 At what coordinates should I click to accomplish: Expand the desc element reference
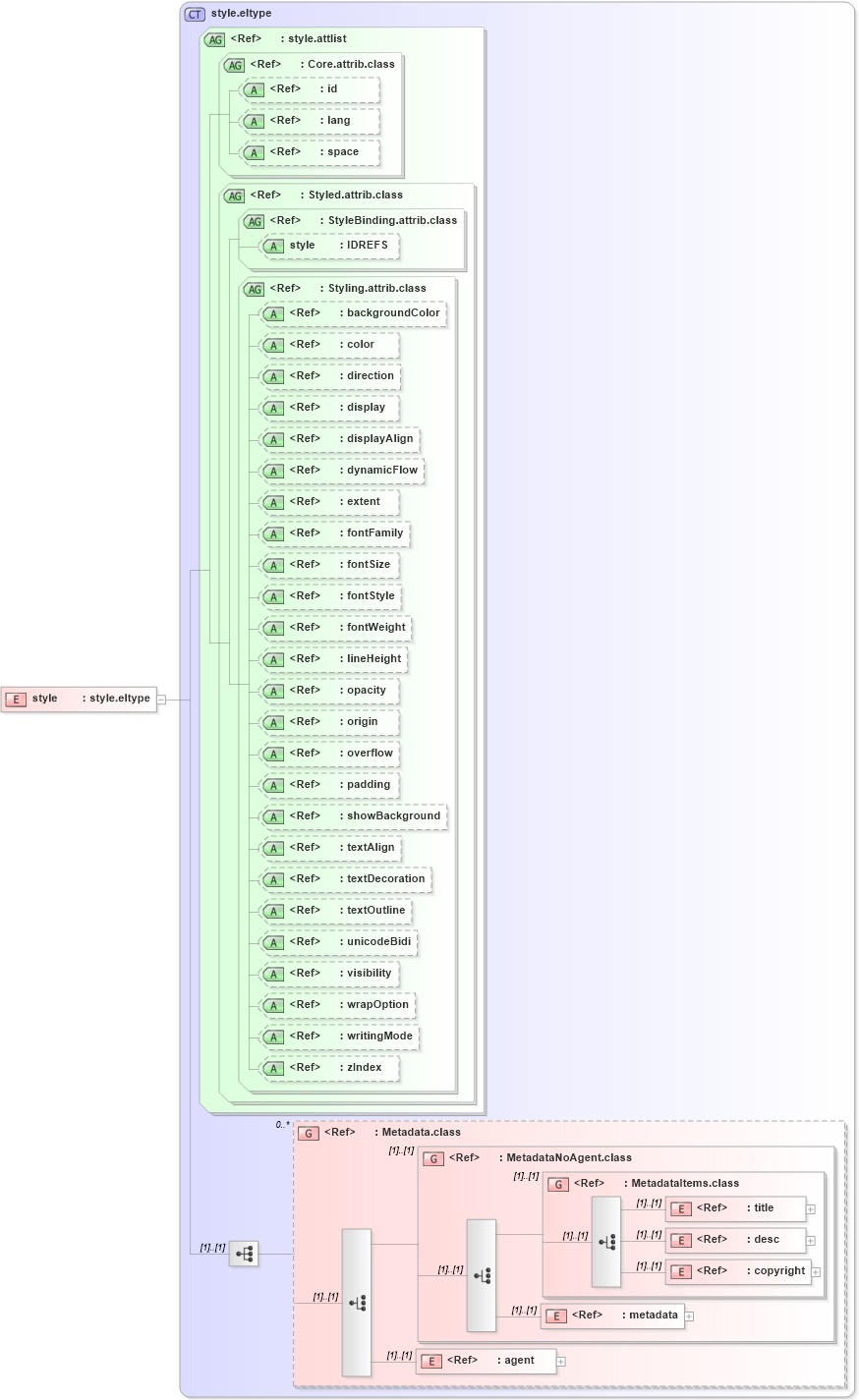[x=811, y=1241]
